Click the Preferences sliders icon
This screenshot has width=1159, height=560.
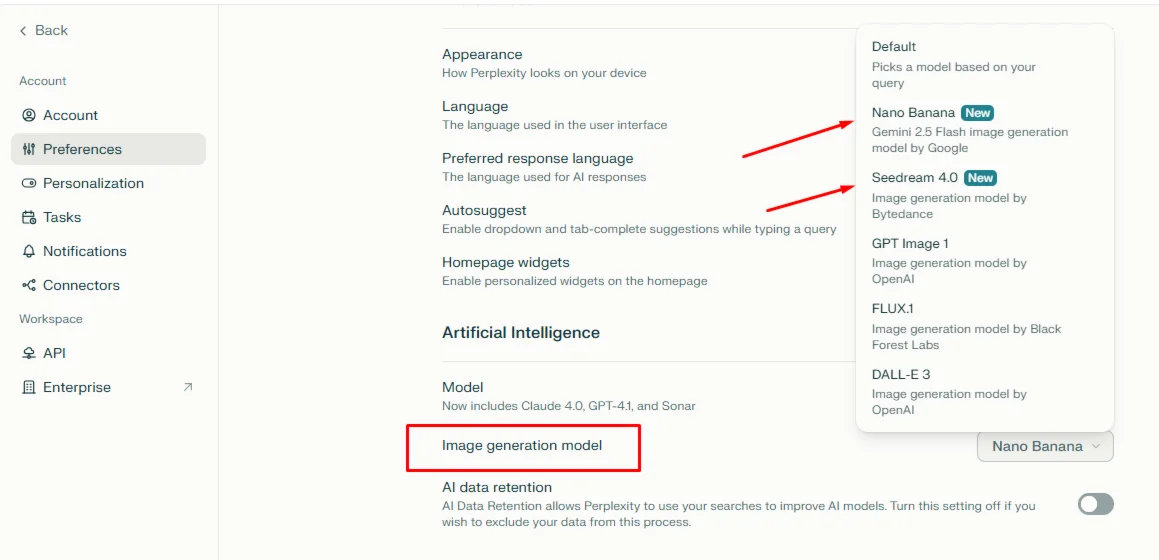click(29, 149)
